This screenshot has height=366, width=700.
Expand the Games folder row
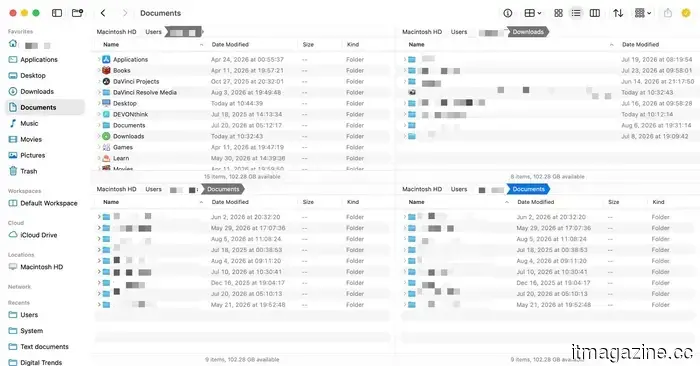click(99, 147)
